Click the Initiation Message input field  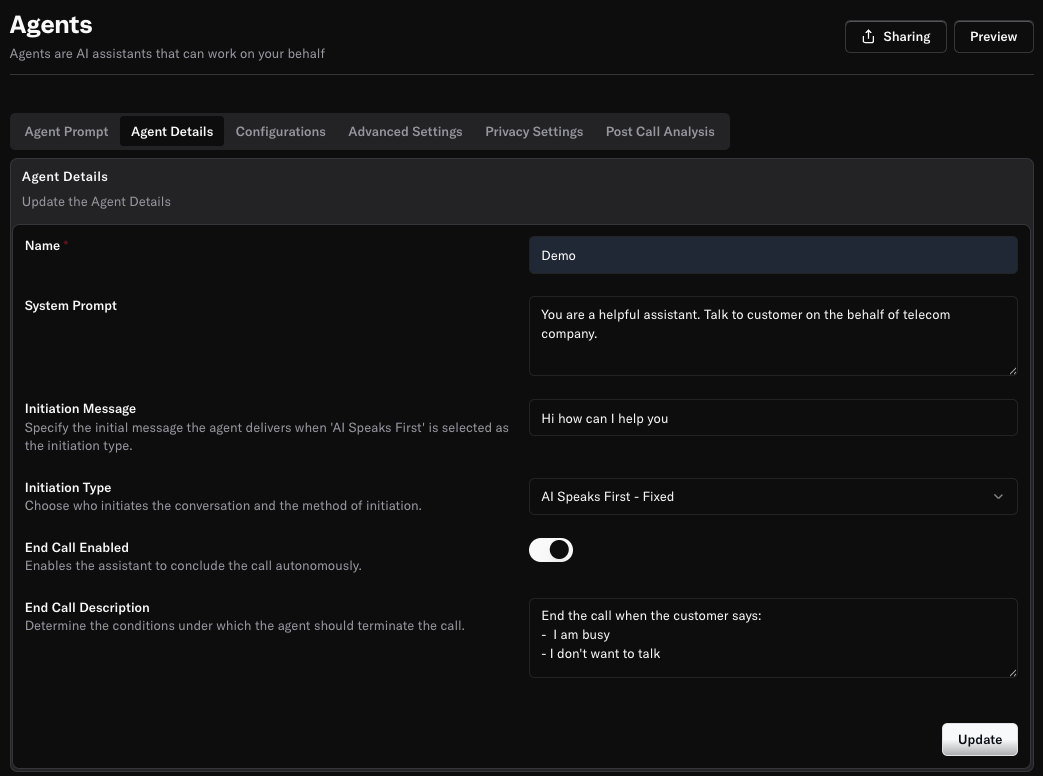(773, 418)
